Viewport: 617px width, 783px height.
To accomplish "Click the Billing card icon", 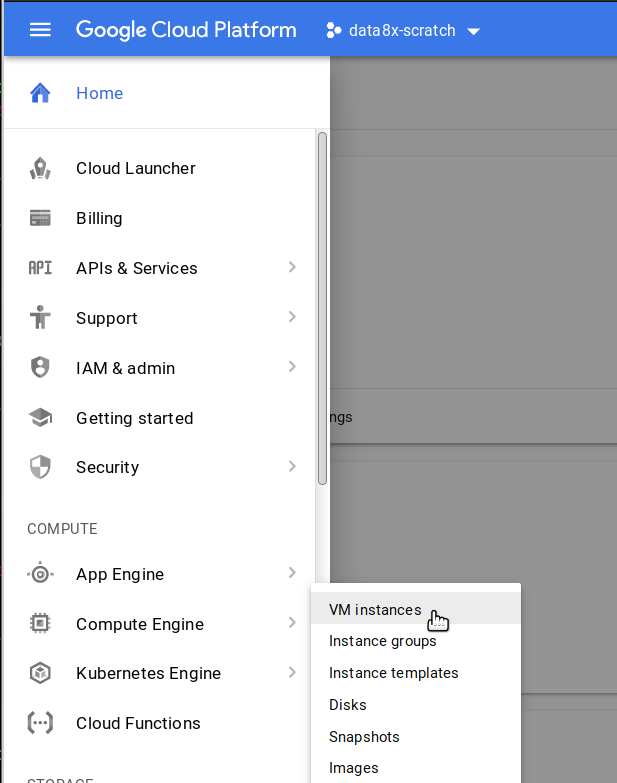I will point(40,218).
